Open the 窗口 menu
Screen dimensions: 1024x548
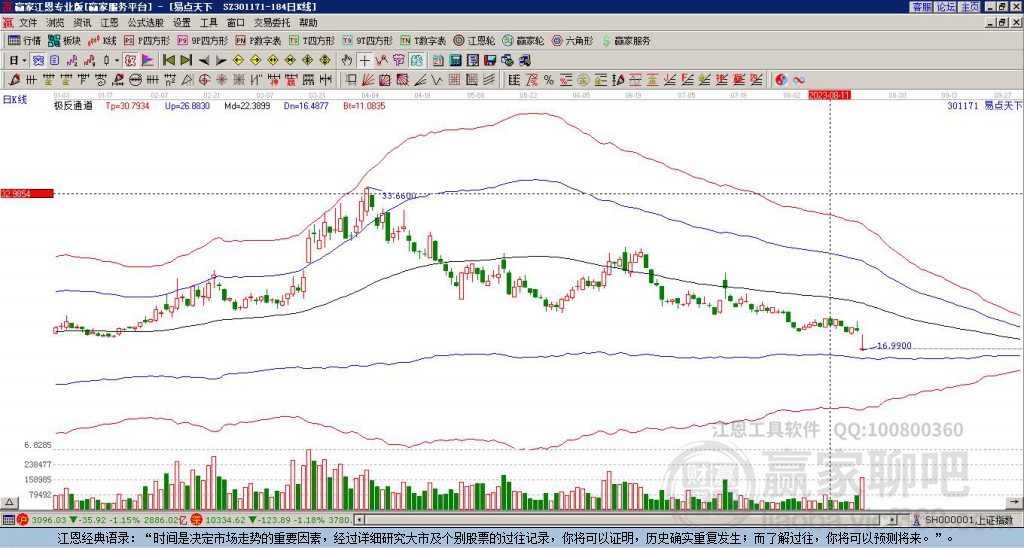[236, 23]
